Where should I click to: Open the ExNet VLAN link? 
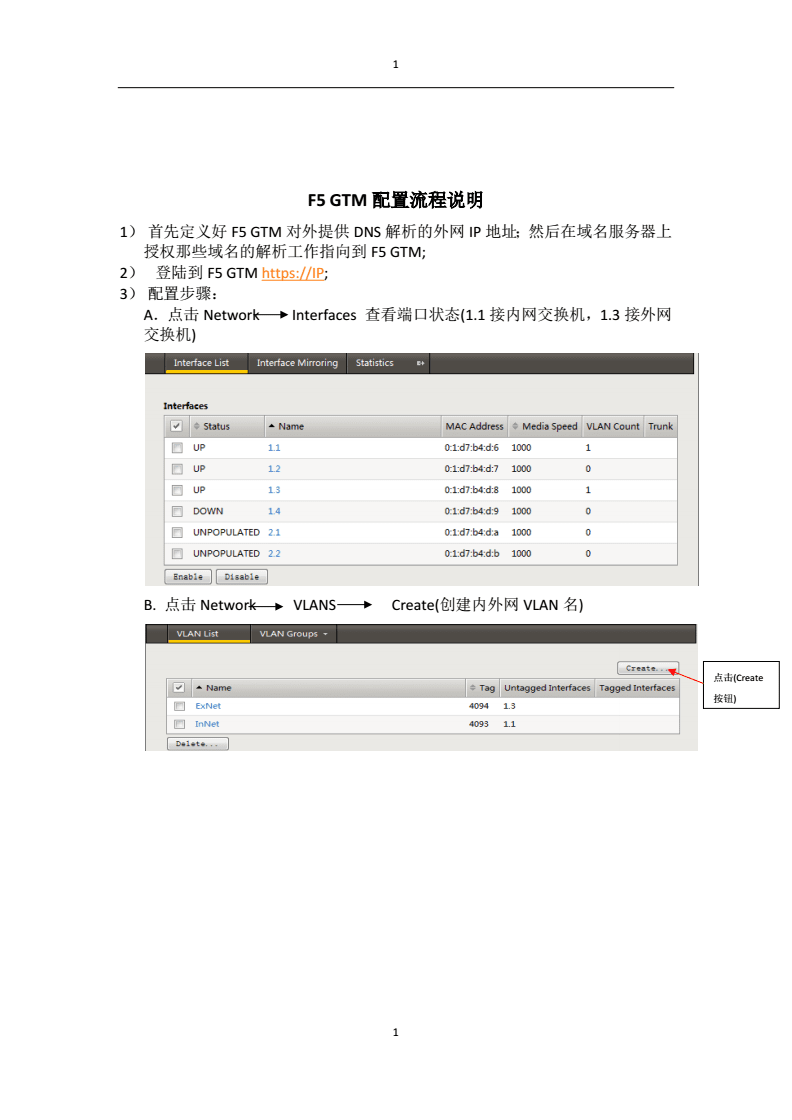[x=208, y=706]
